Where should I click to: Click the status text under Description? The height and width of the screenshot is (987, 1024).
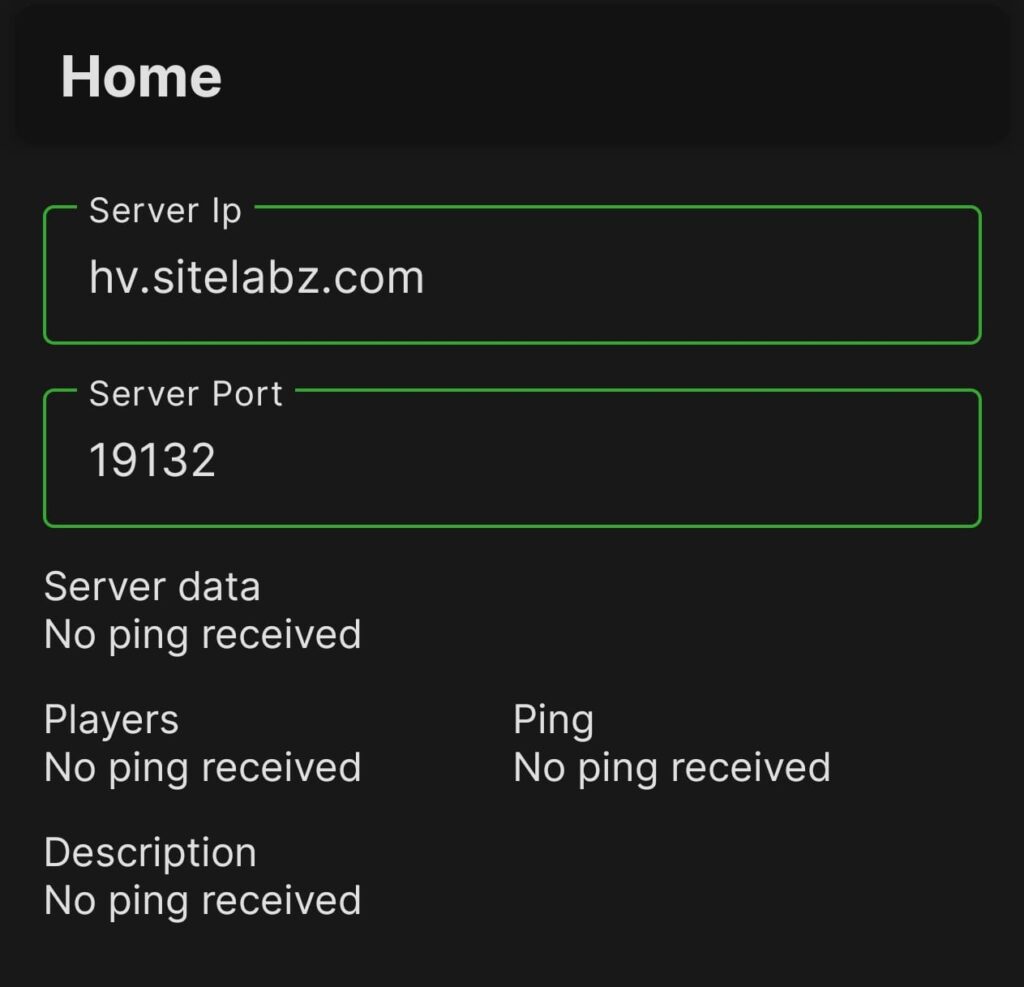coord(202,901)
